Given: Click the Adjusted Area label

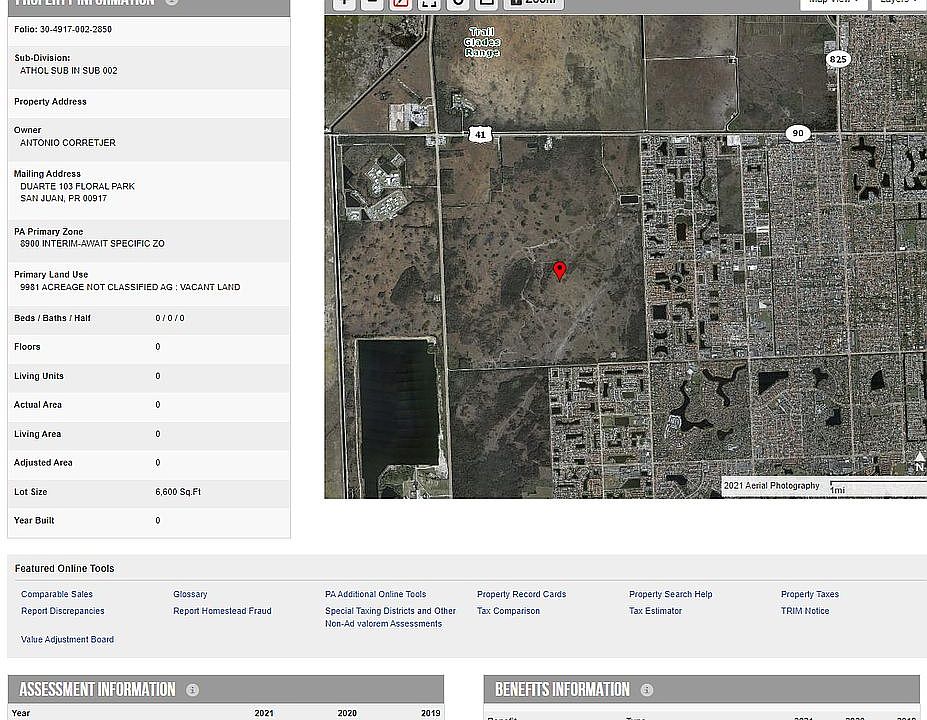Looking at the screenshot, I should [x=43, y=463].
